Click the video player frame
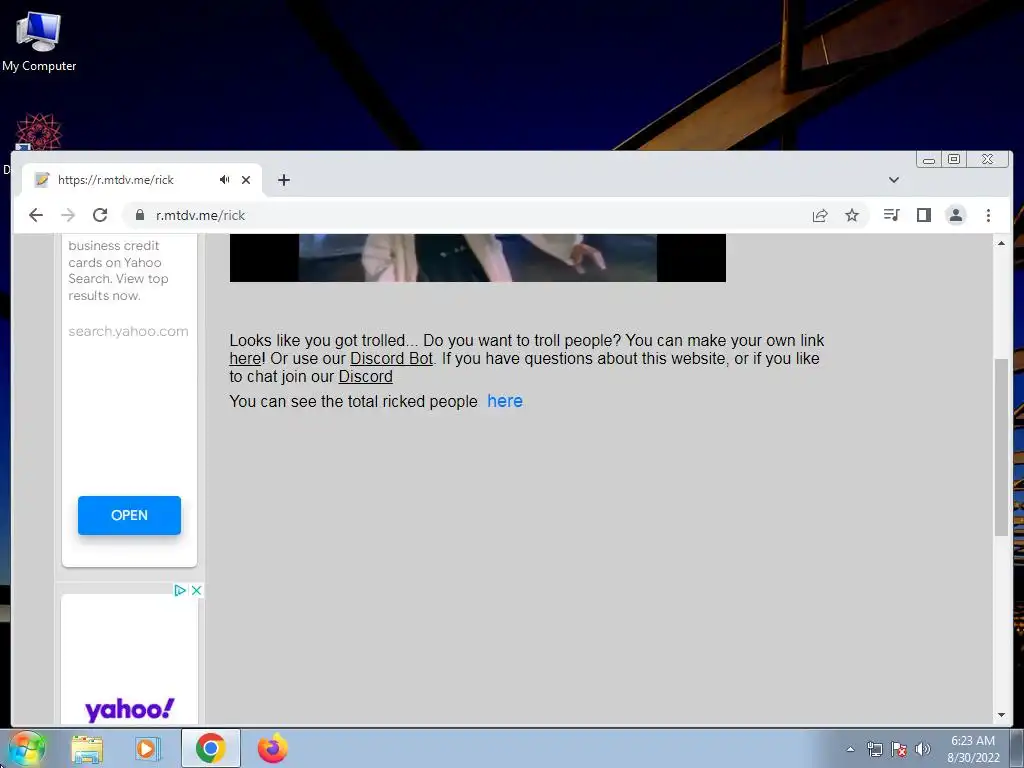Screen dimensions: 1024x768 point(477,258)
